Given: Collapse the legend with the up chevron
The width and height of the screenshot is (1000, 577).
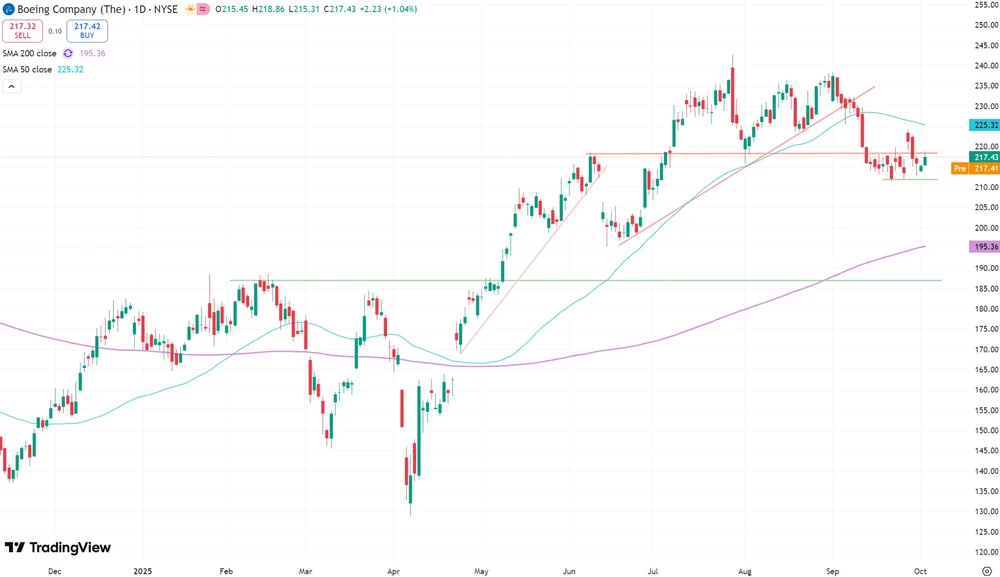Looking at the screenshot, I should coord(12,86).
